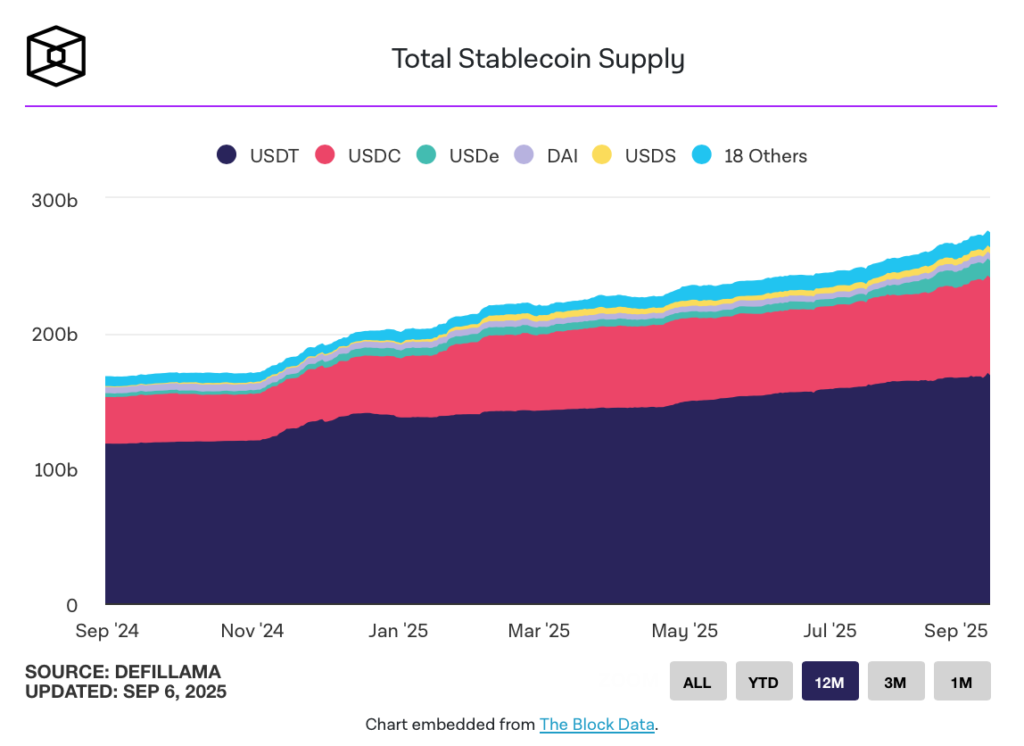Viewport: 1024px width, 746px height.
Task: Hide the USDe series via legend
Action: (458, 155)
